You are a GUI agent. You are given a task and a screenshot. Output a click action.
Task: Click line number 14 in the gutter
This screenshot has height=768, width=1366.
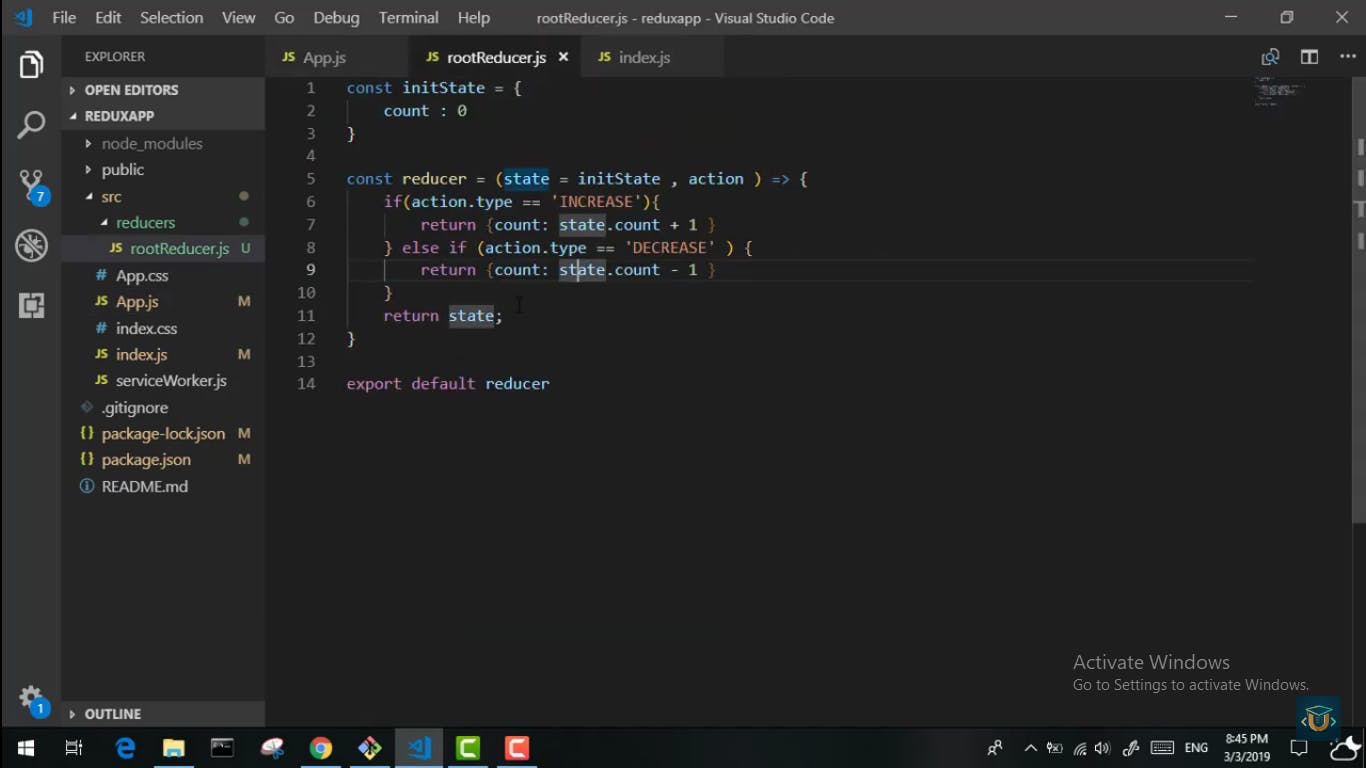(x=306, y=384)
